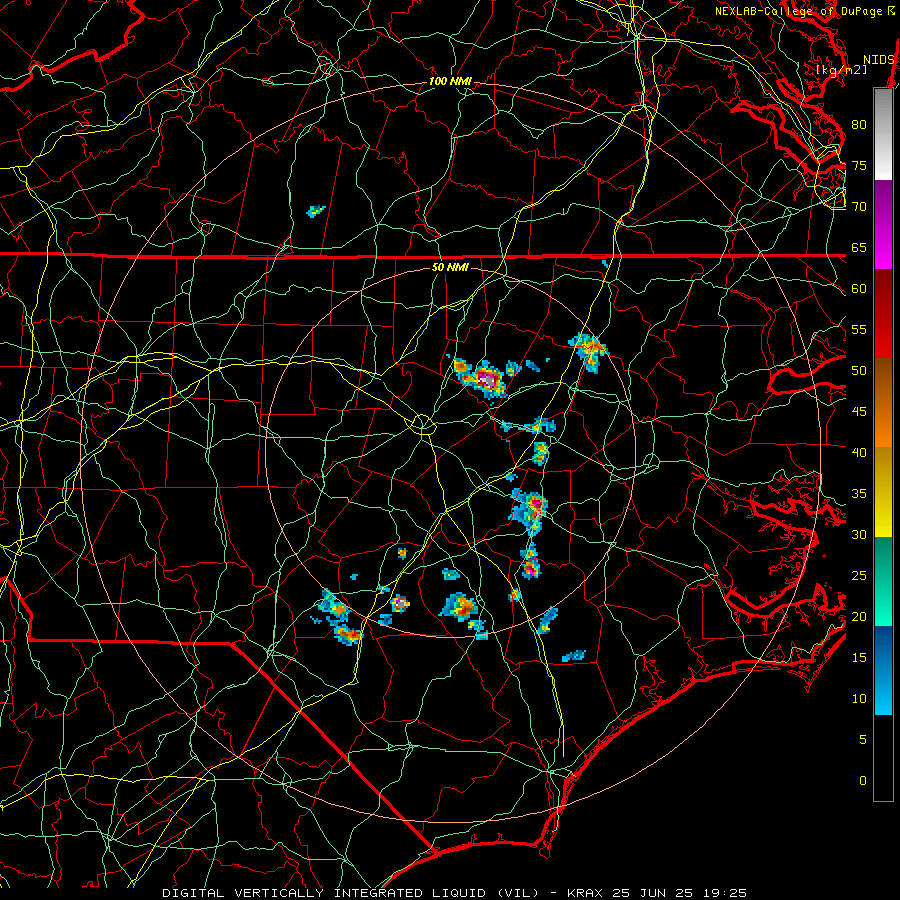Viewport: 900px width, 900px height.
Task: Click the 70 value on the color scale
Action: click(859, 207)
